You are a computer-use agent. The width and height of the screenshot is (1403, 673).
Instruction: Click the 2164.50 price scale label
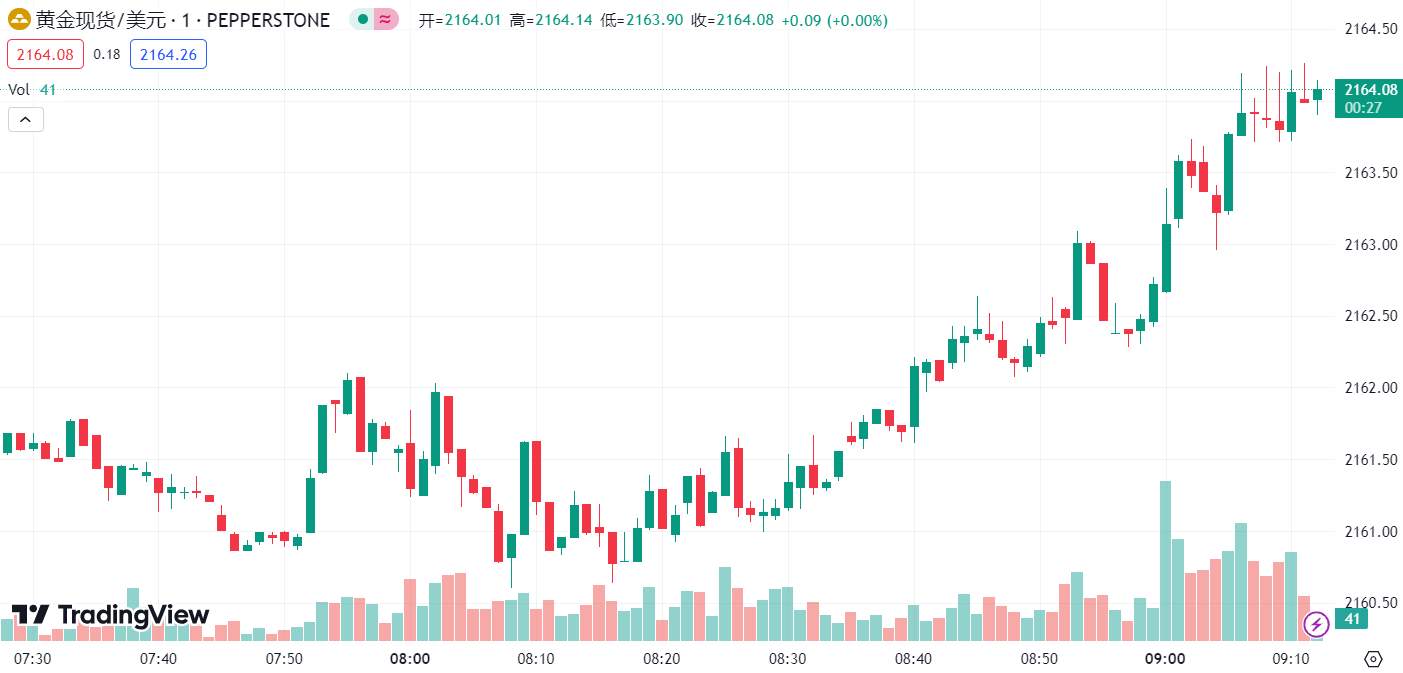[x=1369, y=29]
